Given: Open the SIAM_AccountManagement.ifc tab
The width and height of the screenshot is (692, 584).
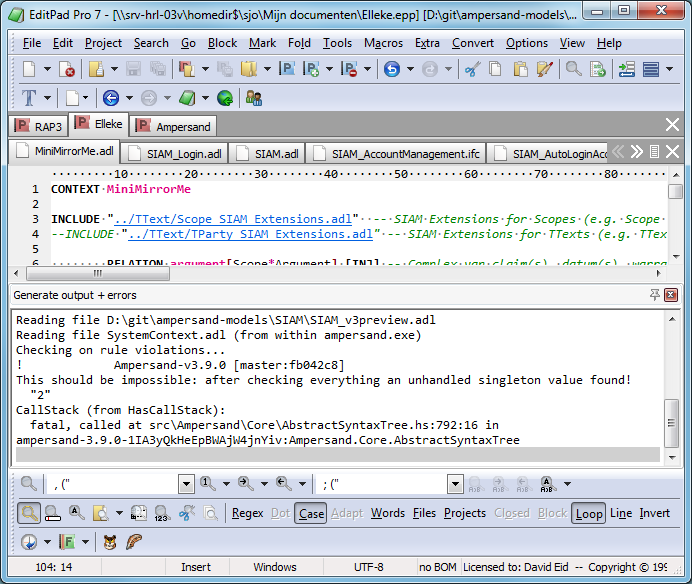Looking at the screenshot, I should pyautogui.click(x=396, y=154).
